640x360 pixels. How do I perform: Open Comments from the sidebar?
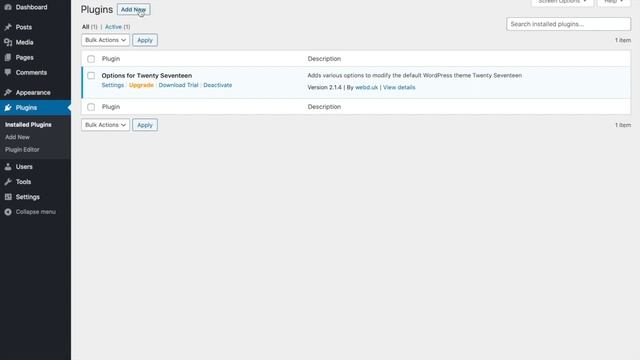tap(31, 72)
